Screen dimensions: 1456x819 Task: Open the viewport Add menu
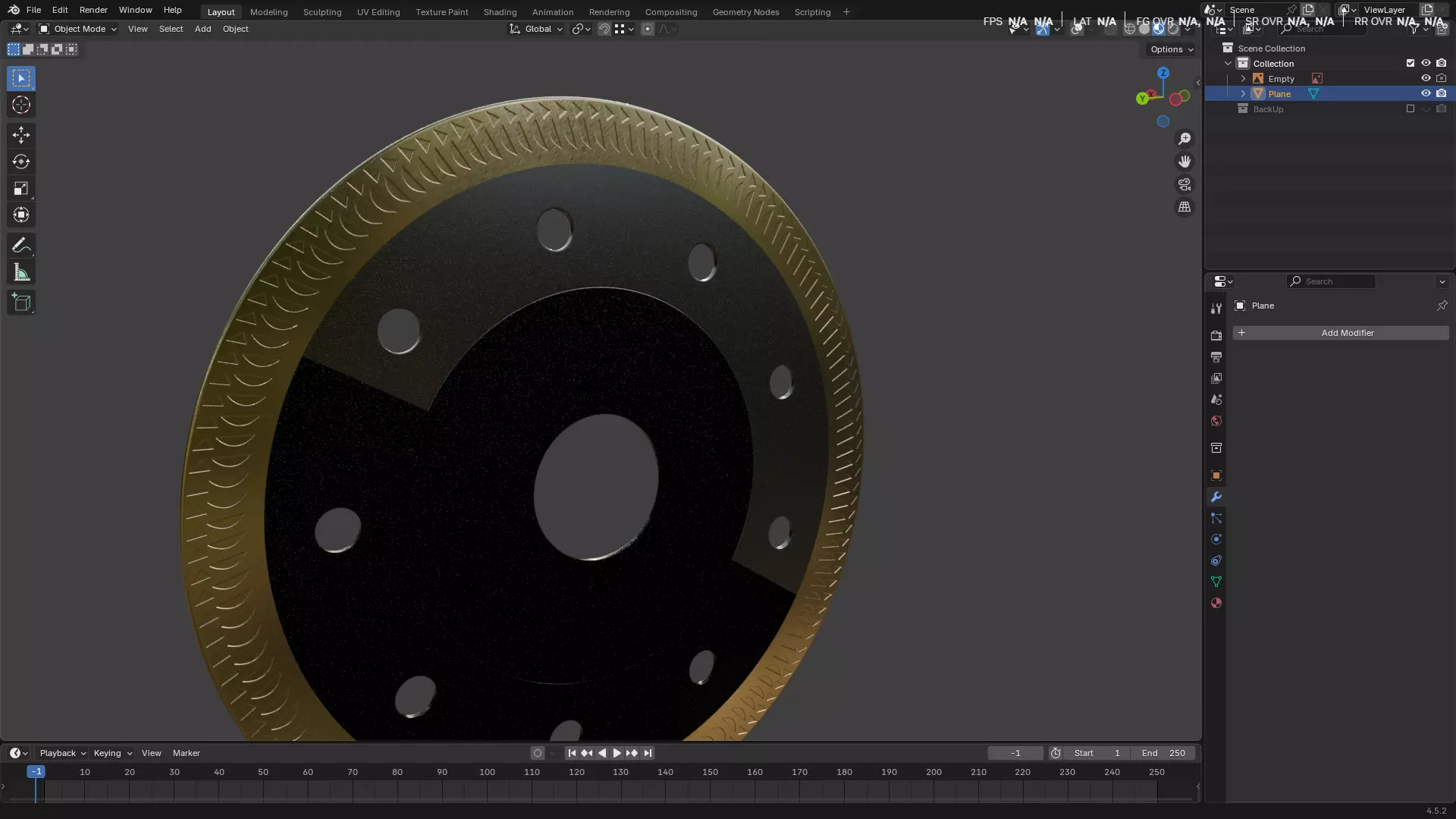tap(202, 29)
